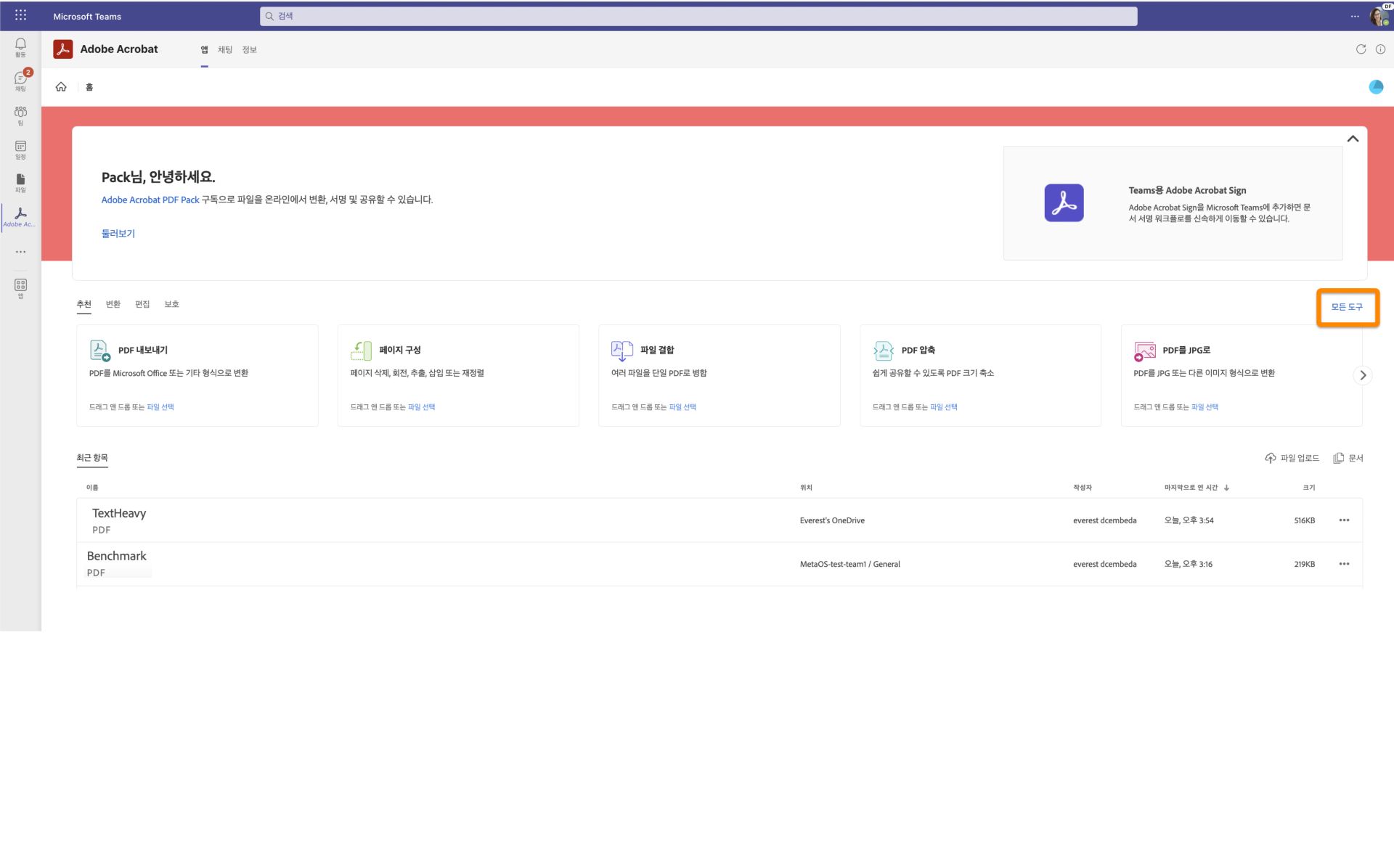This screenshot has width=1394, height=868.
Task: Click the PDF 내보내기 tool icon
Action: click(99, 351)
